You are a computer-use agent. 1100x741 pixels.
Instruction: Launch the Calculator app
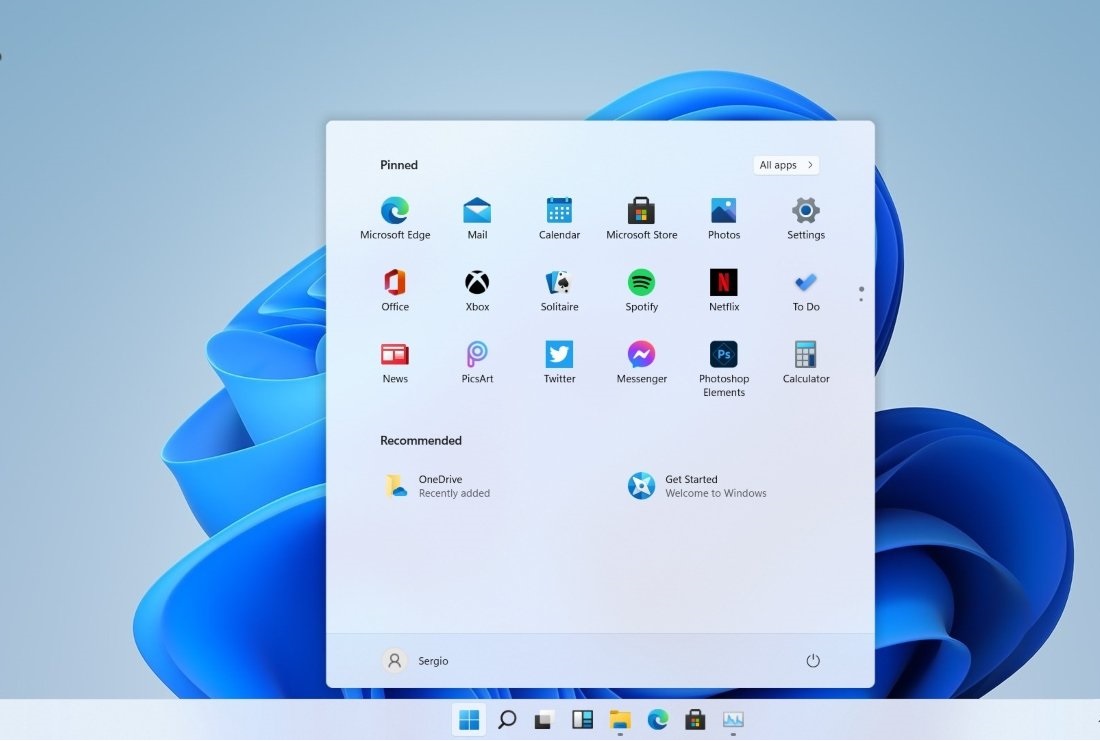[805, 353]
